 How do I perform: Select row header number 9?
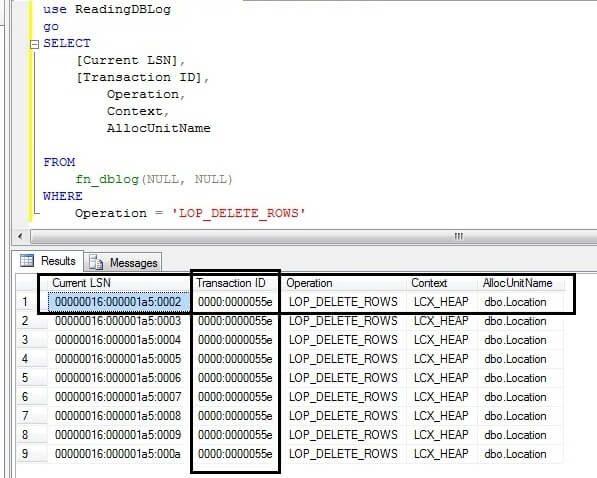[x=32, y=454]
